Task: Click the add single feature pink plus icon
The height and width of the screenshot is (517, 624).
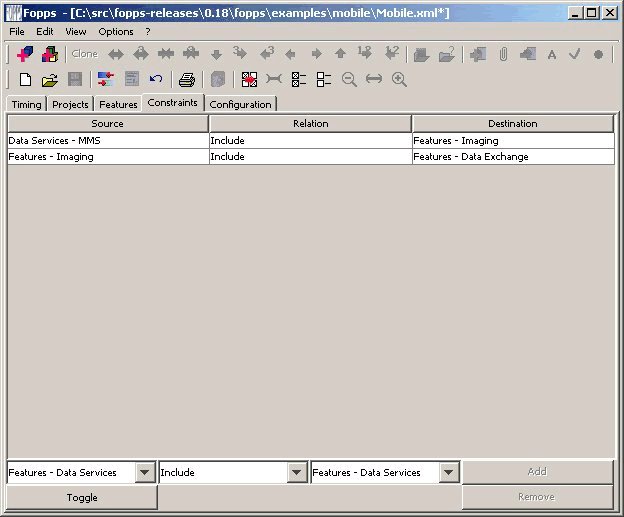Action: point(25,54)
